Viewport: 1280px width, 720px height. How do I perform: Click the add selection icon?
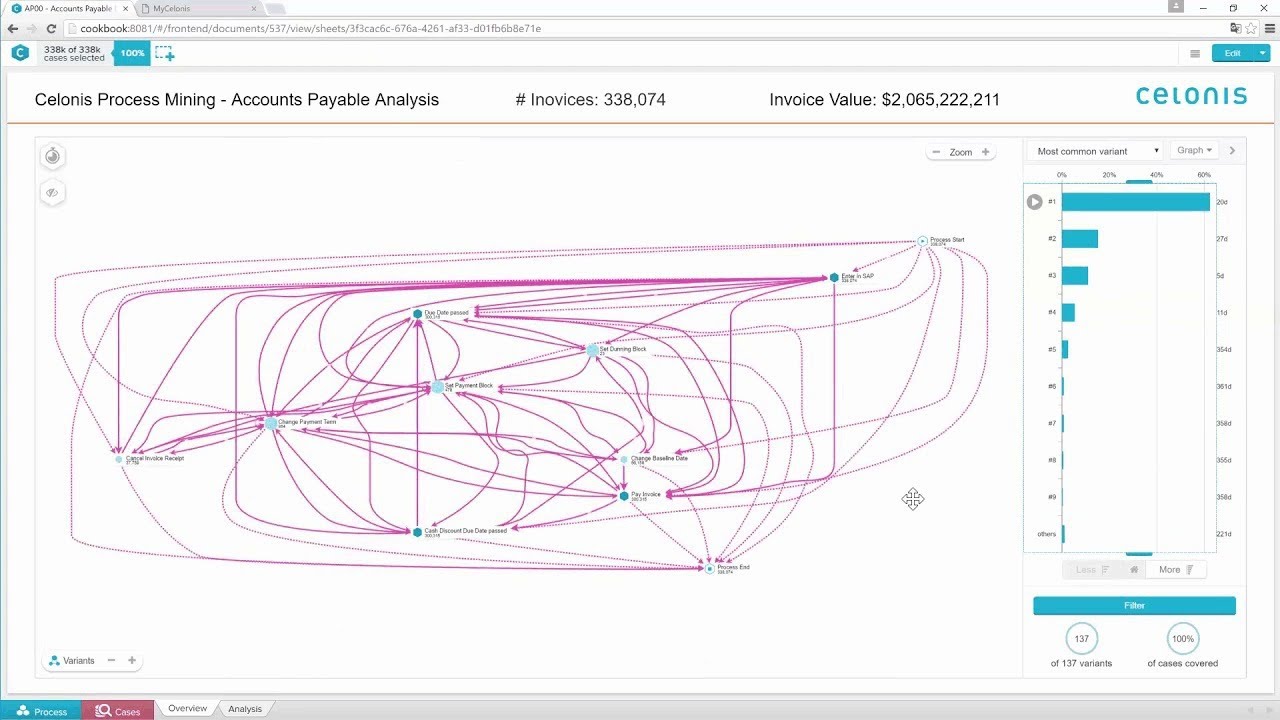pyautogui.click(x=164, y=53)
